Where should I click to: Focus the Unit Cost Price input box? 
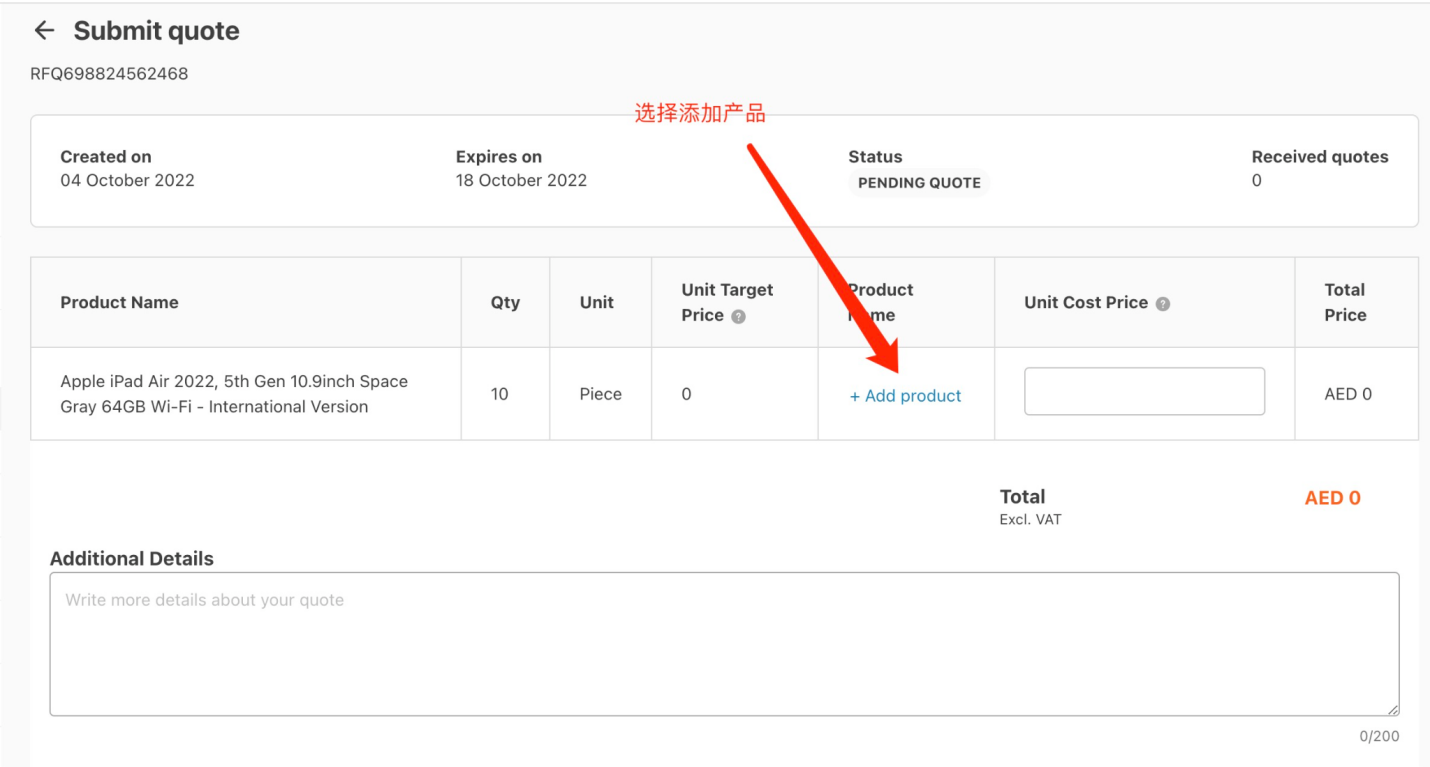click(x=1144, y=391)
